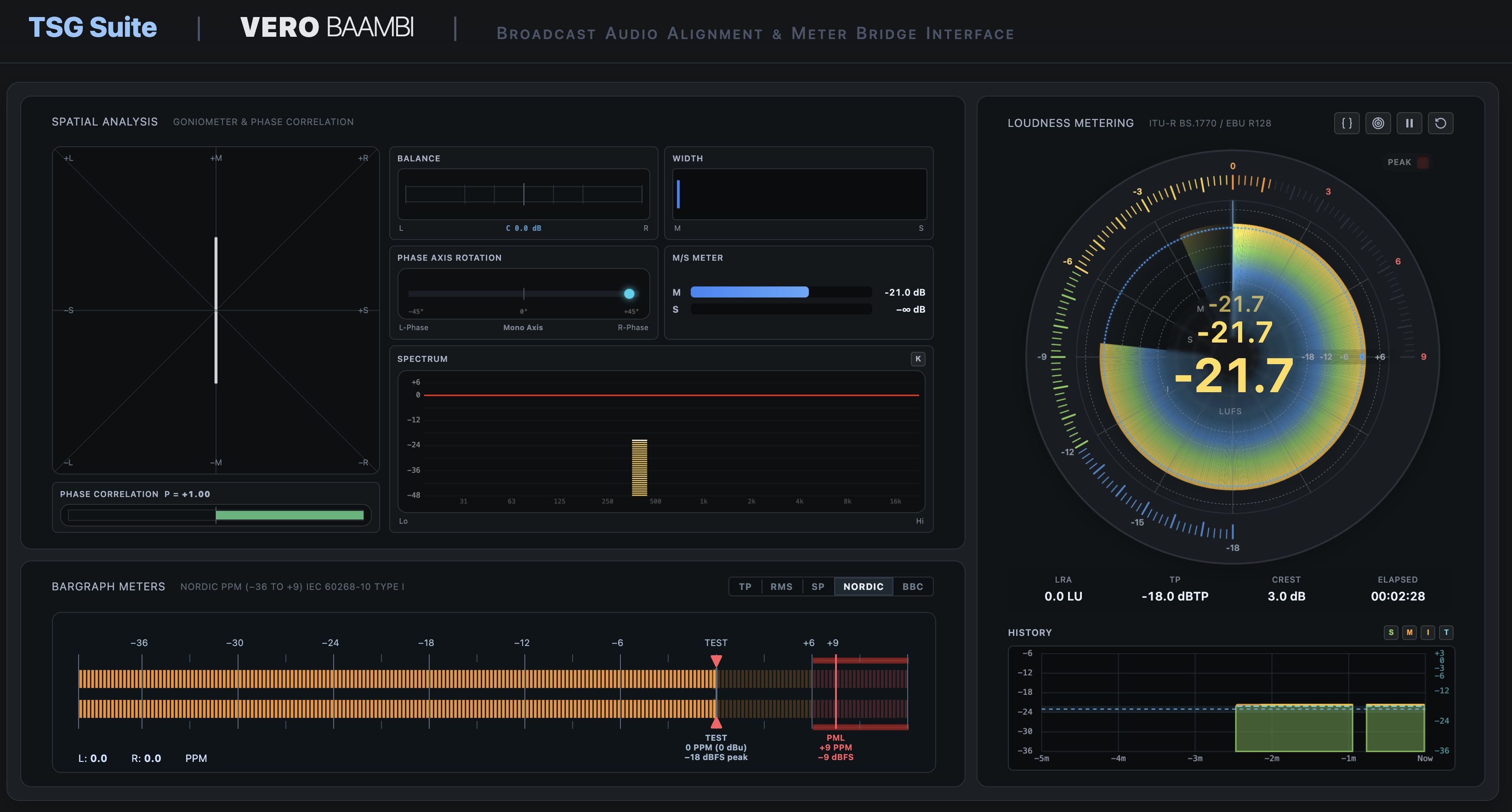
Task: Click the 0 PPM (0 dBu) test label
Action: click(716, 748)
